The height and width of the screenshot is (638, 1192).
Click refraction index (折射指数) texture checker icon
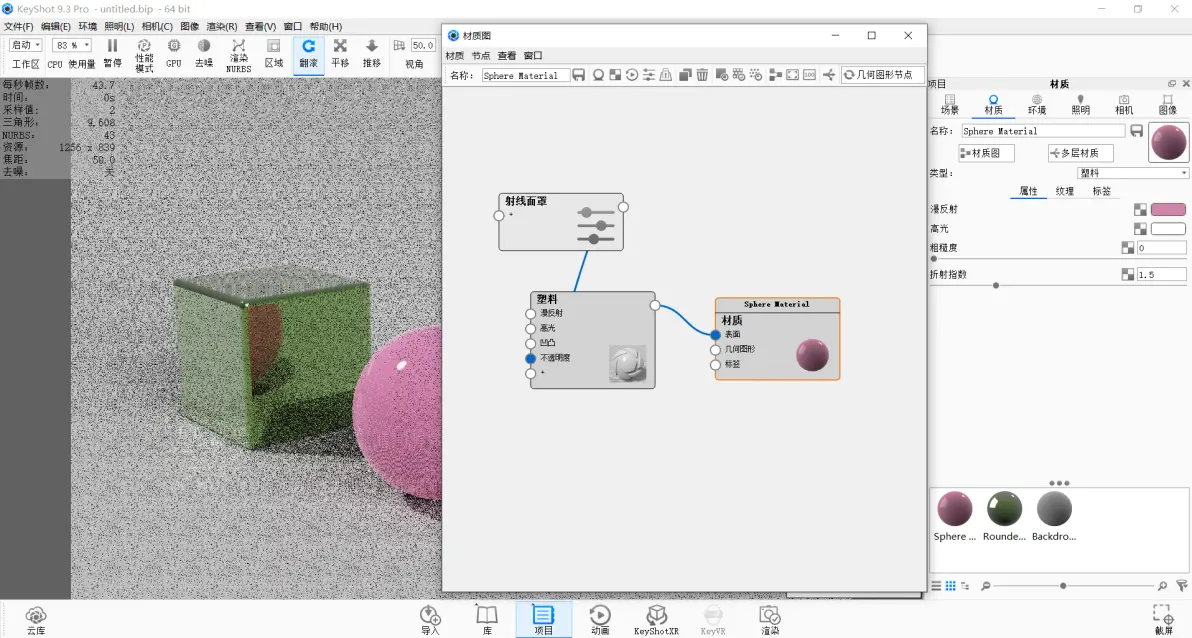pyautogui.click(x=1127, y=275)
